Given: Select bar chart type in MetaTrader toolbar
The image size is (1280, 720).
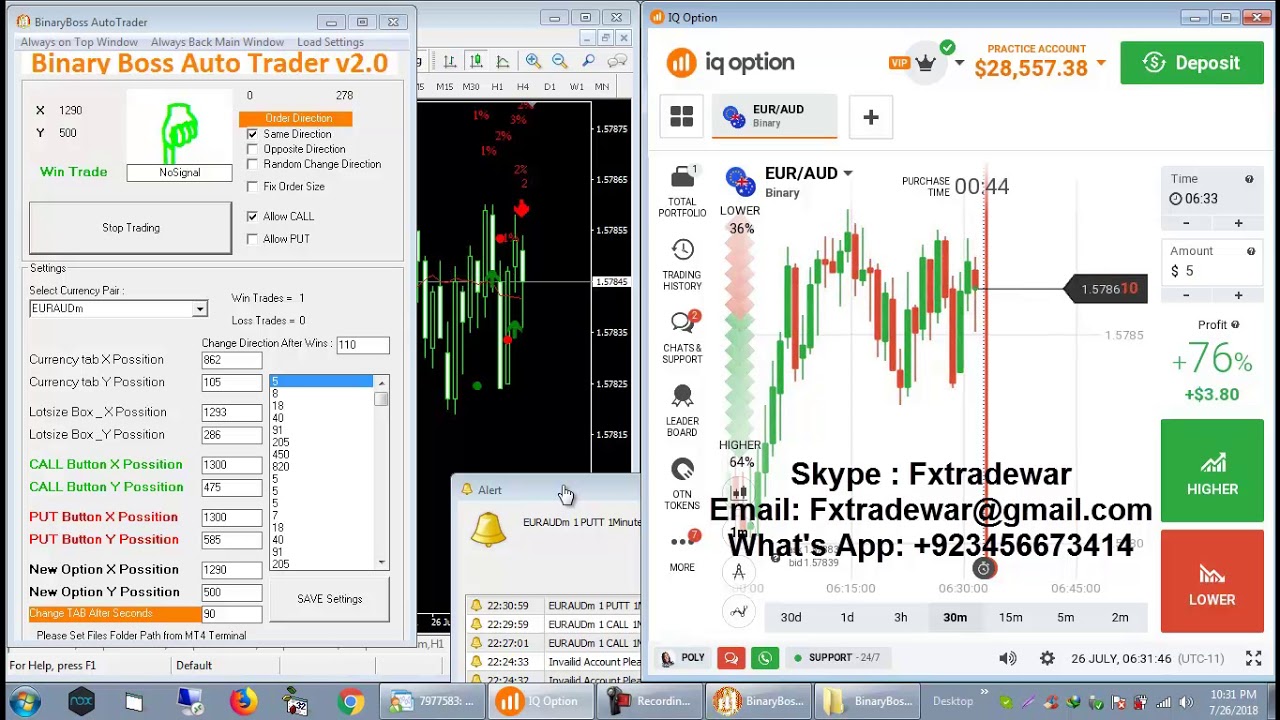Looking at the screenshot, I should [450, 62].
